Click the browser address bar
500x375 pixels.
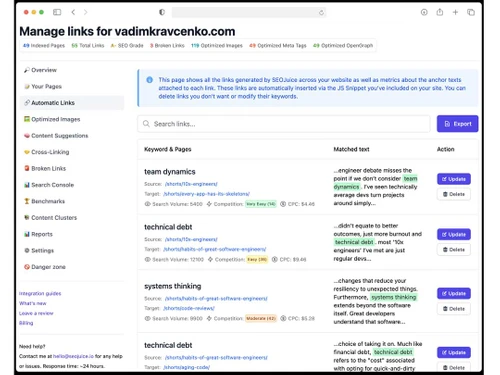point(249,13)
